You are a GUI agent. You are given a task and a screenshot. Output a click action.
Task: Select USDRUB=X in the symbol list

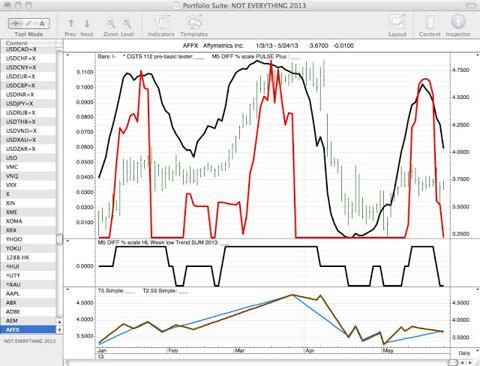click(x=28, y=113)
